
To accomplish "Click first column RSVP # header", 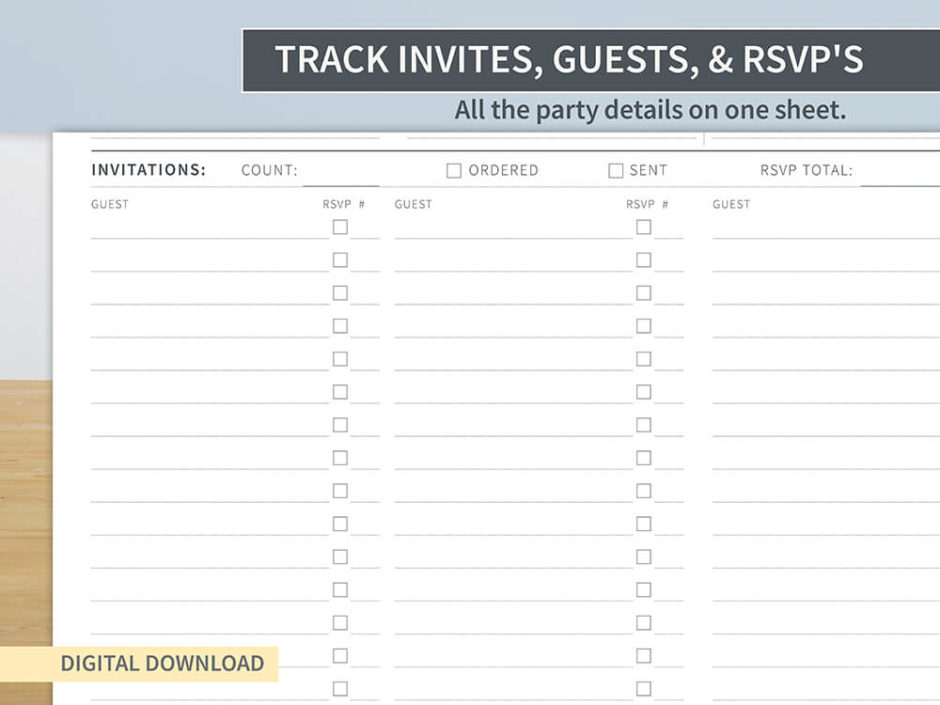I will click(343, 204).
